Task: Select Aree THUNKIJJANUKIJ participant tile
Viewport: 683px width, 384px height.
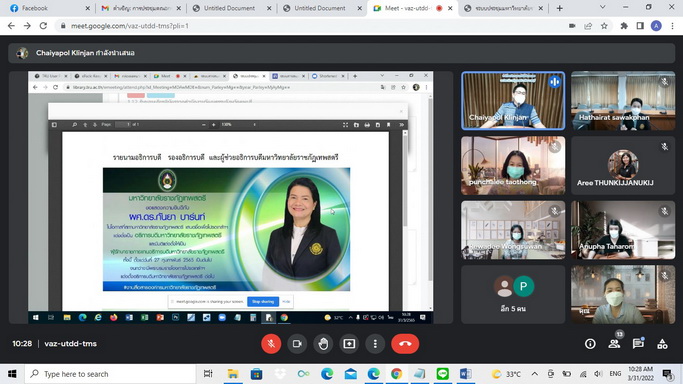Action: [x=623, y=165]
